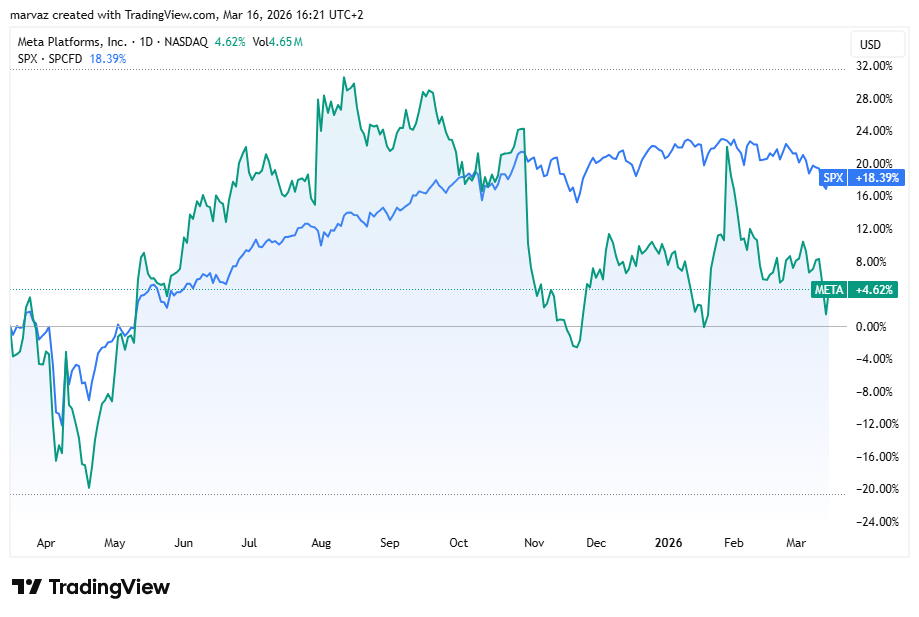Image resolution: width=919 pixels, height=617 pixels.
Task: Click the TradingView logo icon
Action: point(26,587)
